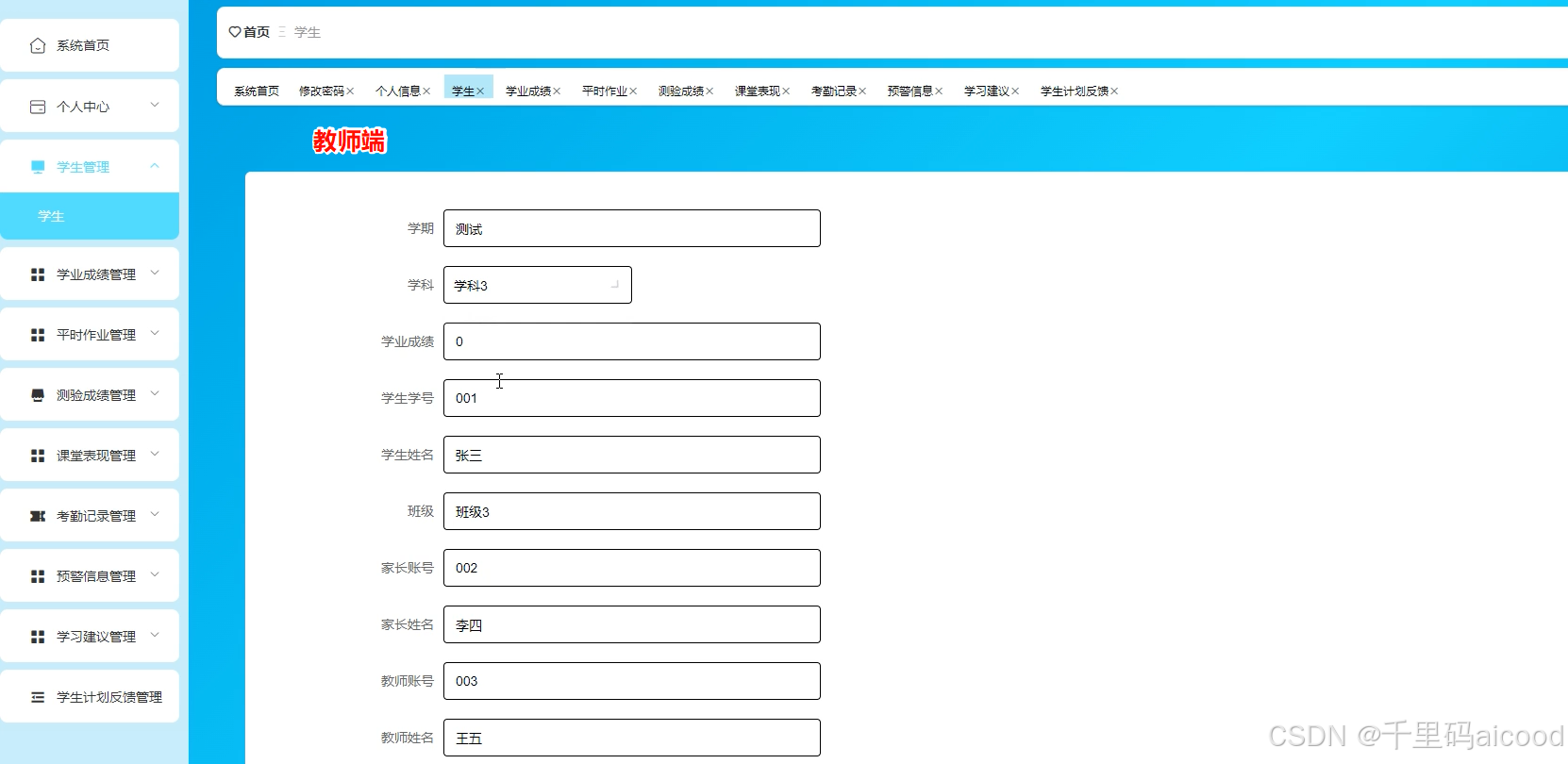Close the 考勤记录 tab

click(x=862, y=91)
